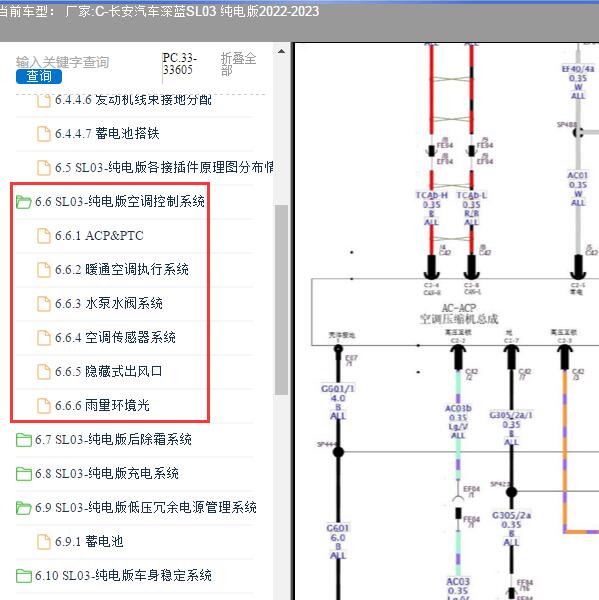Viewport: 599px width, 600px height.
Task: Expand the 6.10 车身稳定系统 folder icon
Action: click(23, 576)
